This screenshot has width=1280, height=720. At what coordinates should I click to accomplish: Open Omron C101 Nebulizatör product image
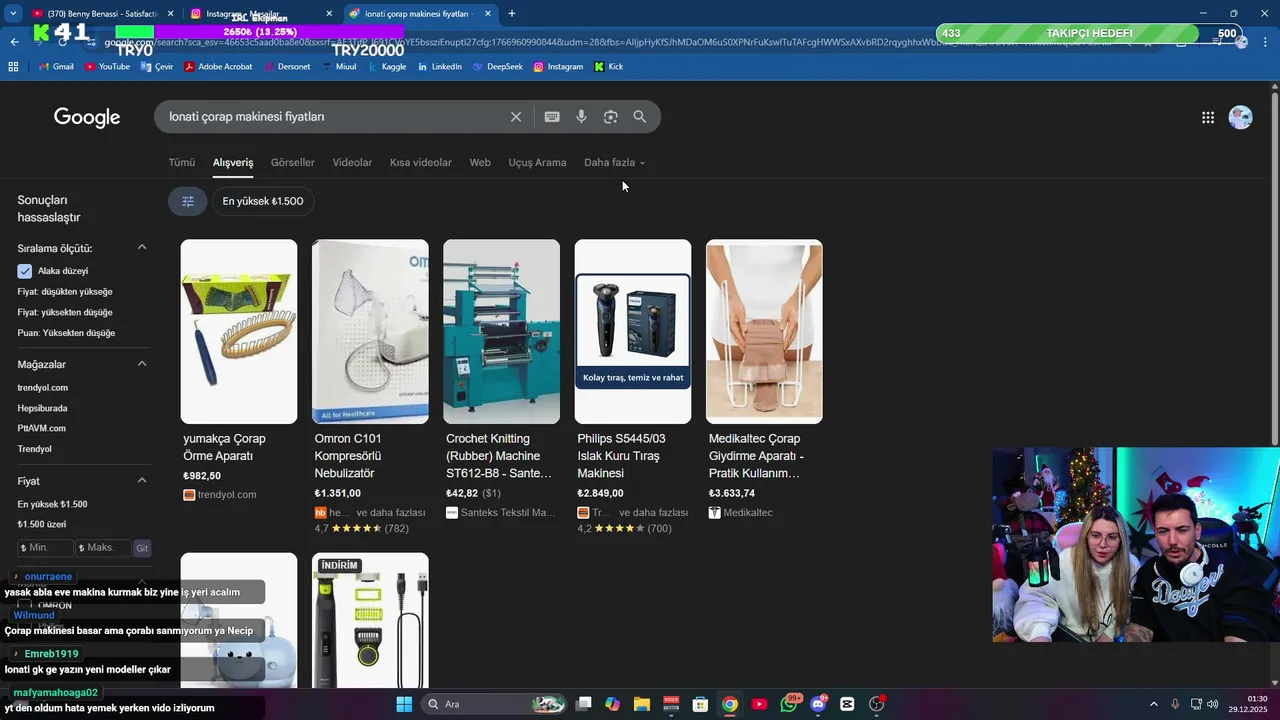tap(370, 331)
